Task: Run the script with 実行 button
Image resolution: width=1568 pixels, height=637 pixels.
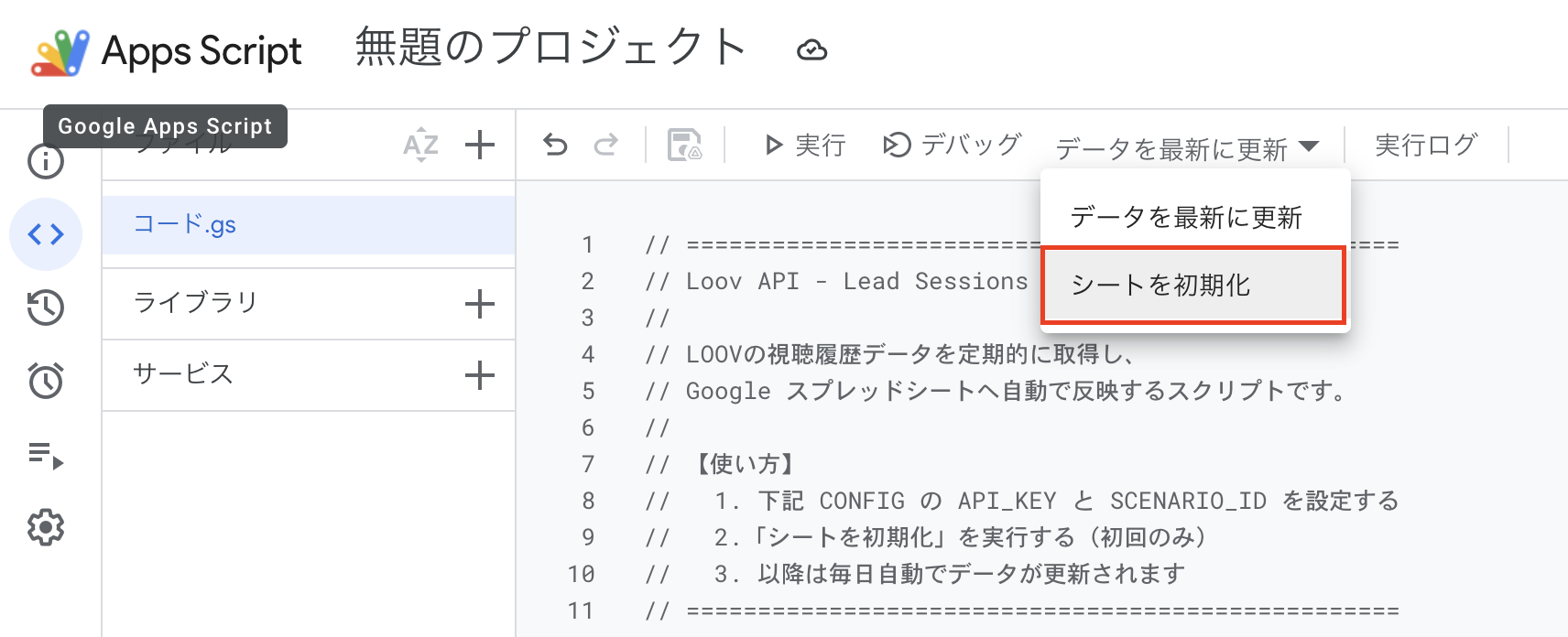Action: (x=805, y=145)
